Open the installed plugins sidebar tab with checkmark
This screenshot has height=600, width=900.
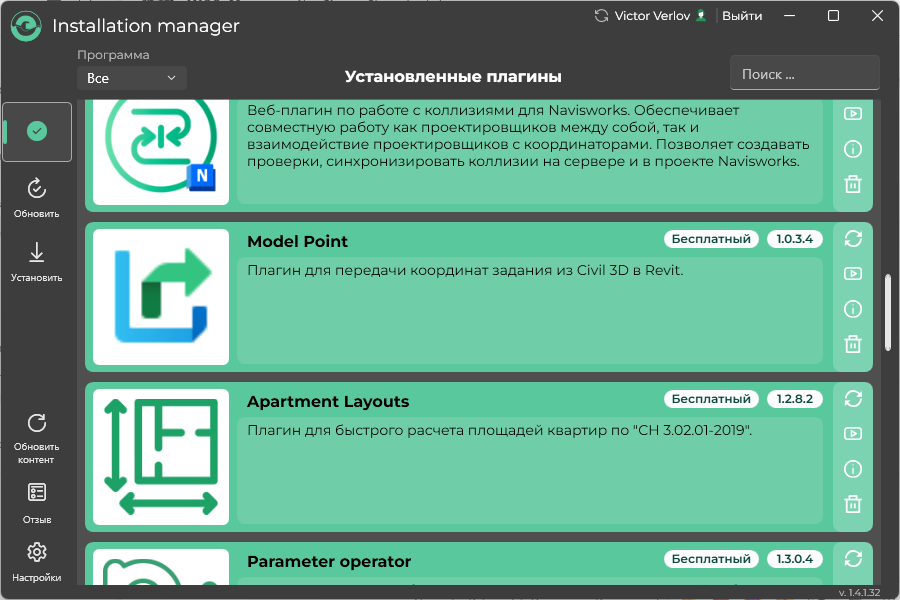pyautogui.click(x=37, y=131)
